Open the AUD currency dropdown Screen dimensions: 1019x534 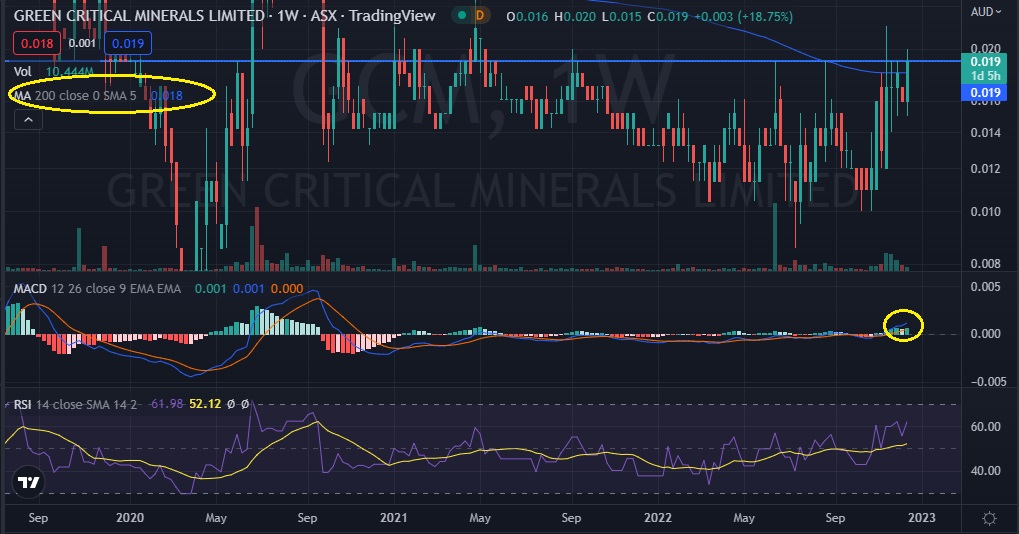click(986, 12)
